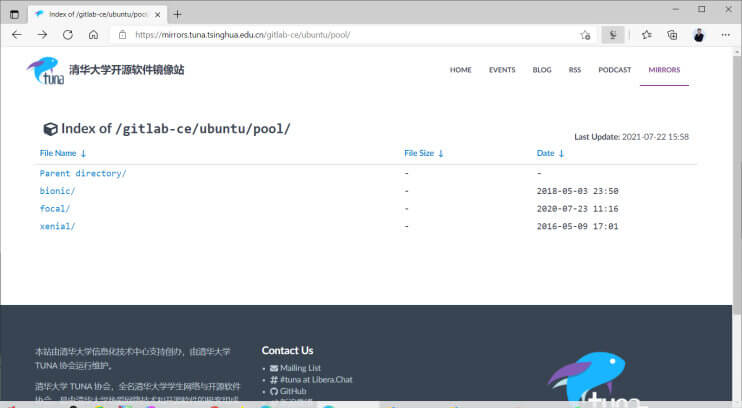Open the browser home page
The height and width of the screenshot is (408, 742).
pyautogui.click(x=93, y=35)
